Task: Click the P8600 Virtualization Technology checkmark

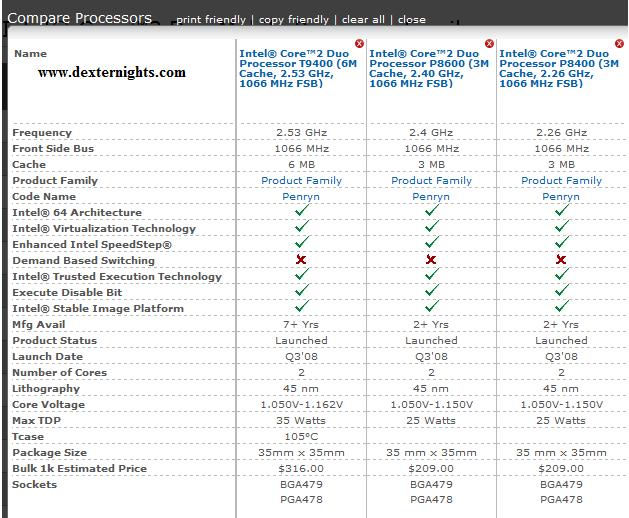Action: [432, 226]
